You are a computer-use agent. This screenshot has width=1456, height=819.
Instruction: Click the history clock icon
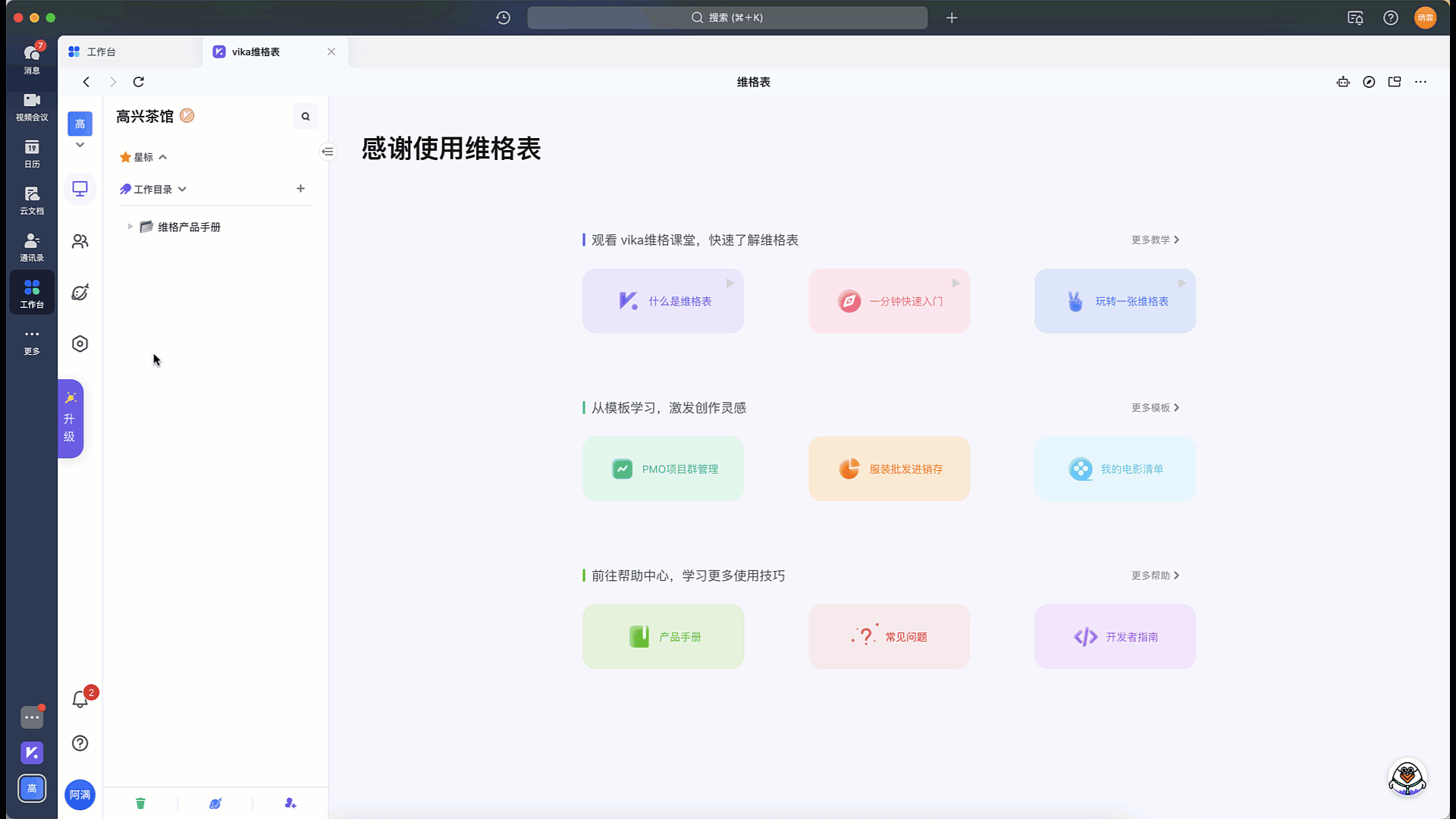pos(504,17)
